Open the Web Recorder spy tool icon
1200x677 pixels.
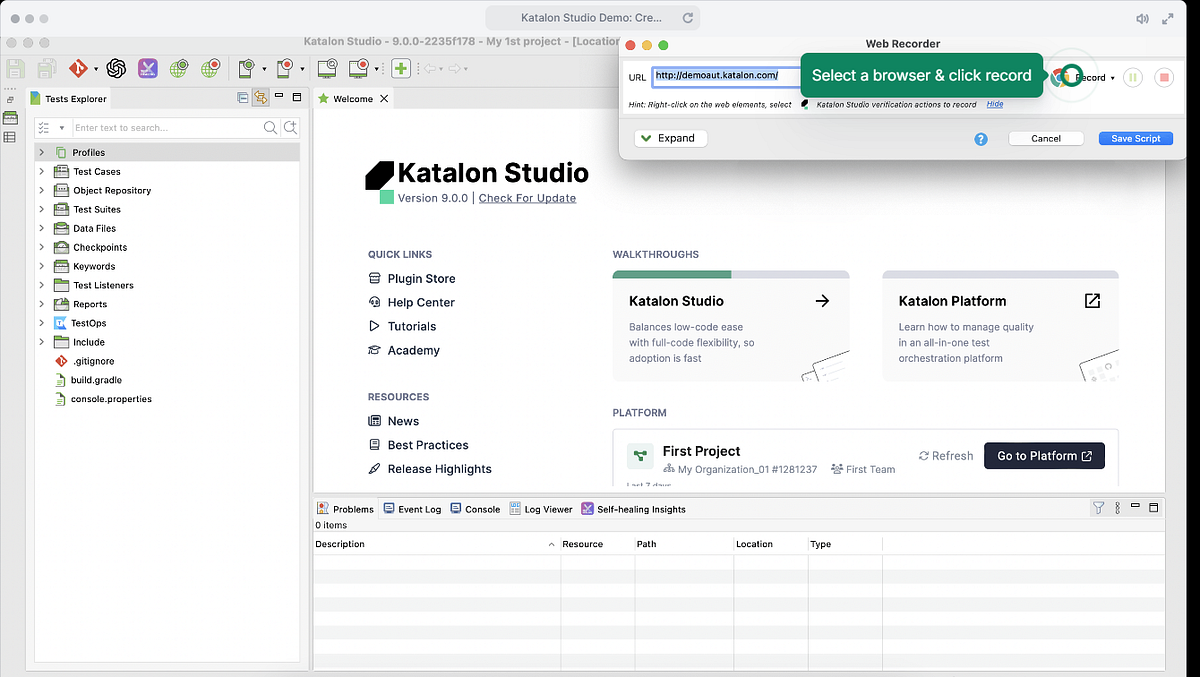[x=326, y=67]
